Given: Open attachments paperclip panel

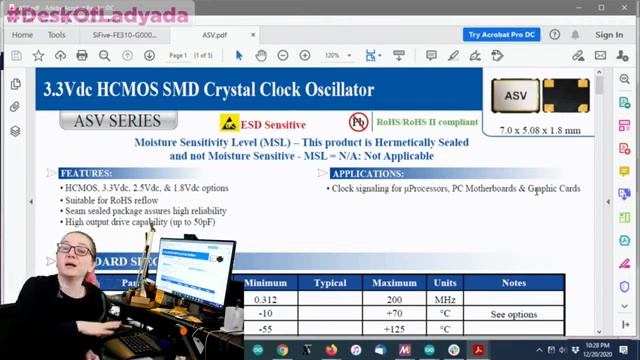Looking at the screenshot, I should pyautogui.click(x=16, y=107).
